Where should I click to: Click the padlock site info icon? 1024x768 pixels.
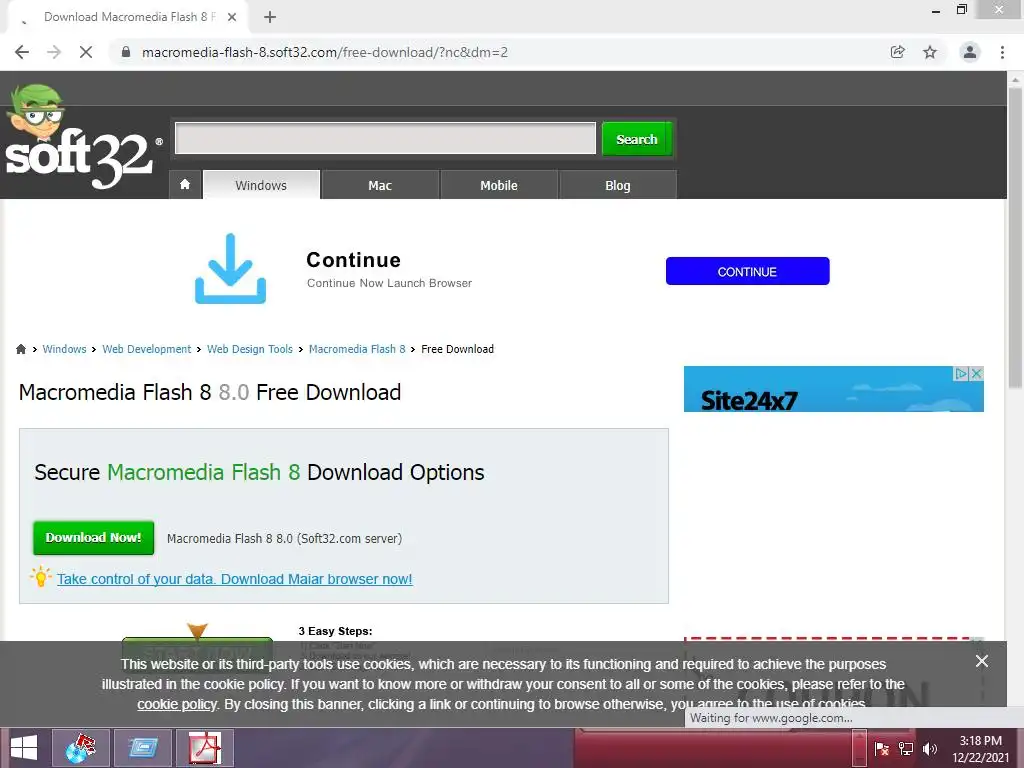click(x=127, y=52)
